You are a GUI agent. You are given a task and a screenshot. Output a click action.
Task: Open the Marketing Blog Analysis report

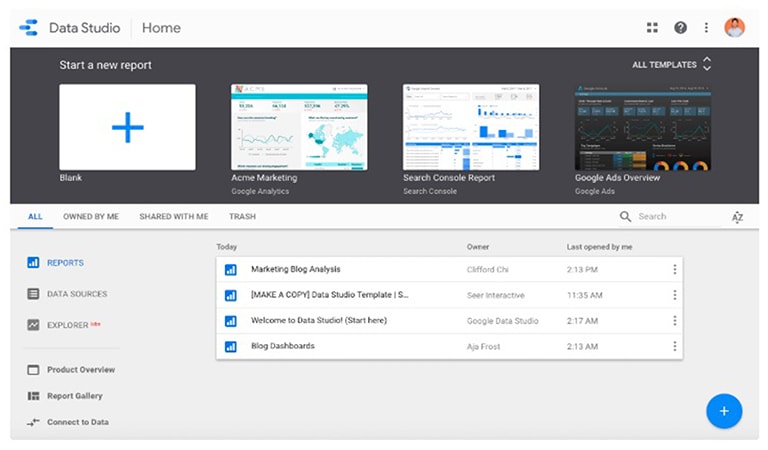(x=295, y=269)
